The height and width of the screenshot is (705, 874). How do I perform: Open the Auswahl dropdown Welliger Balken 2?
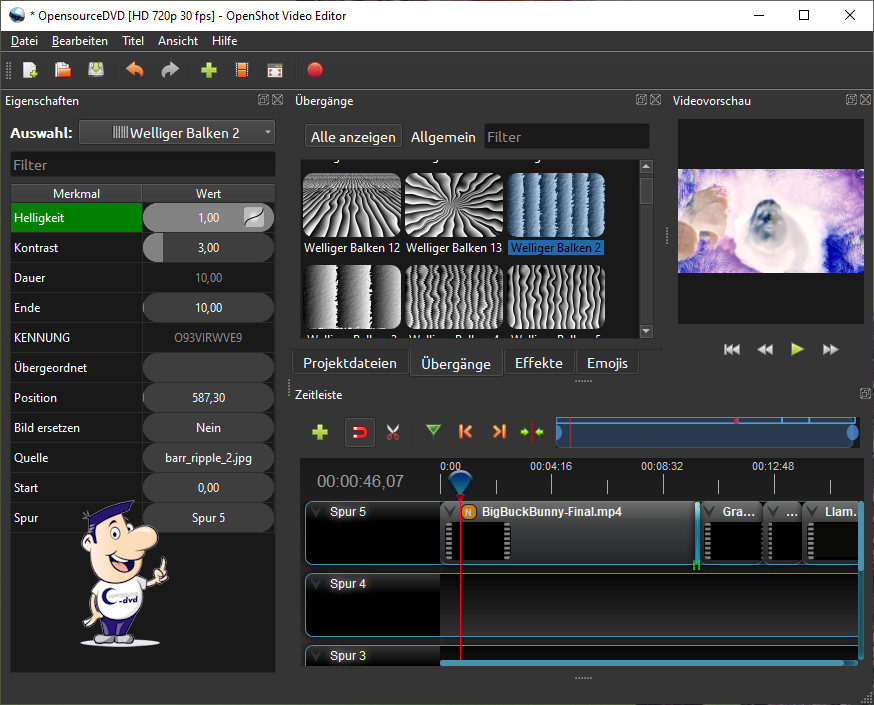click(x=177, y=133)
